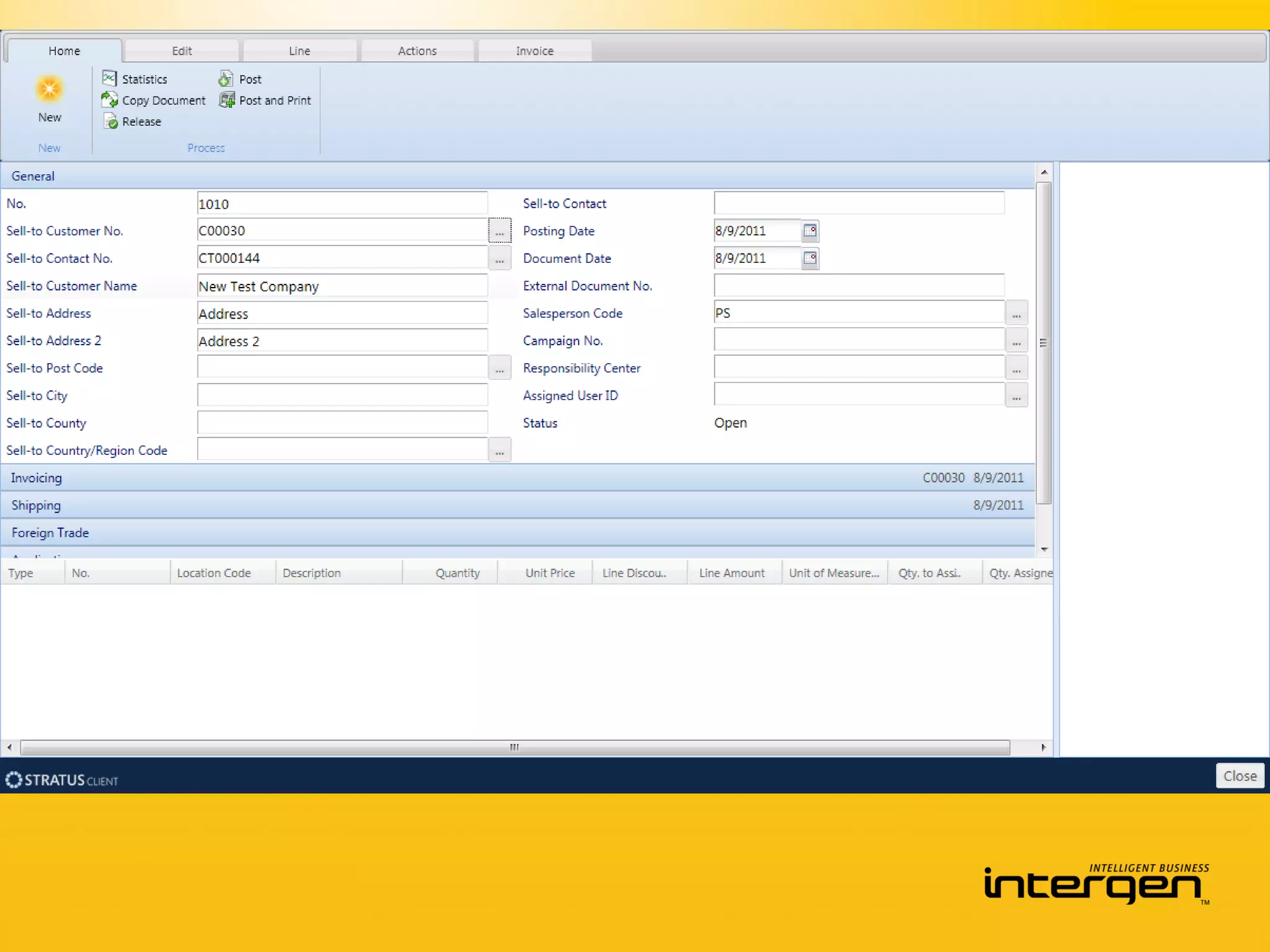Click the horizontal scrollbar thumb

[x=515, y=747]
